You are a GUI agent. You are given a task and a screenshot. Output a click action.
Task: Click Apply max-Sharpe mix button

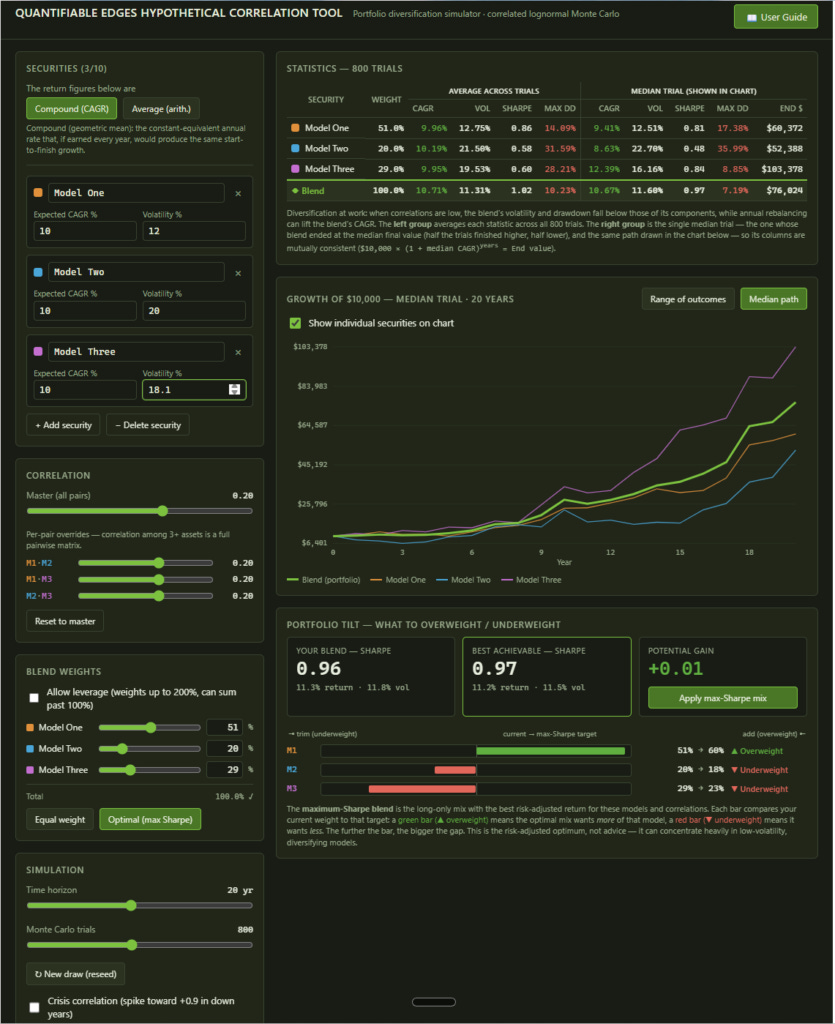[723, 698]
